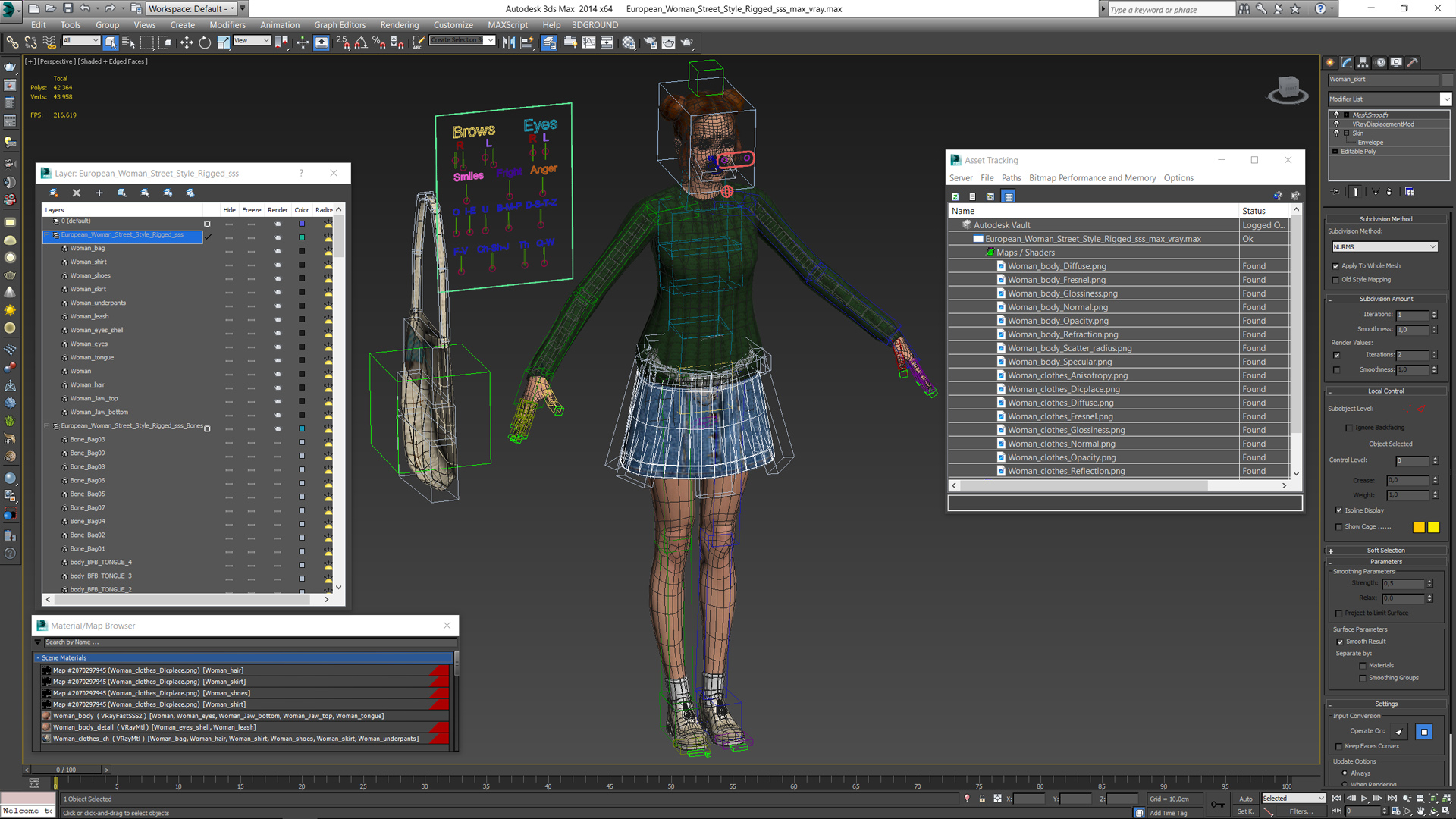Click the Woman_skirt object color swatch
Image resolution: width=1456 pixels, height=819 pixels.
click(x=1448, y=80)
